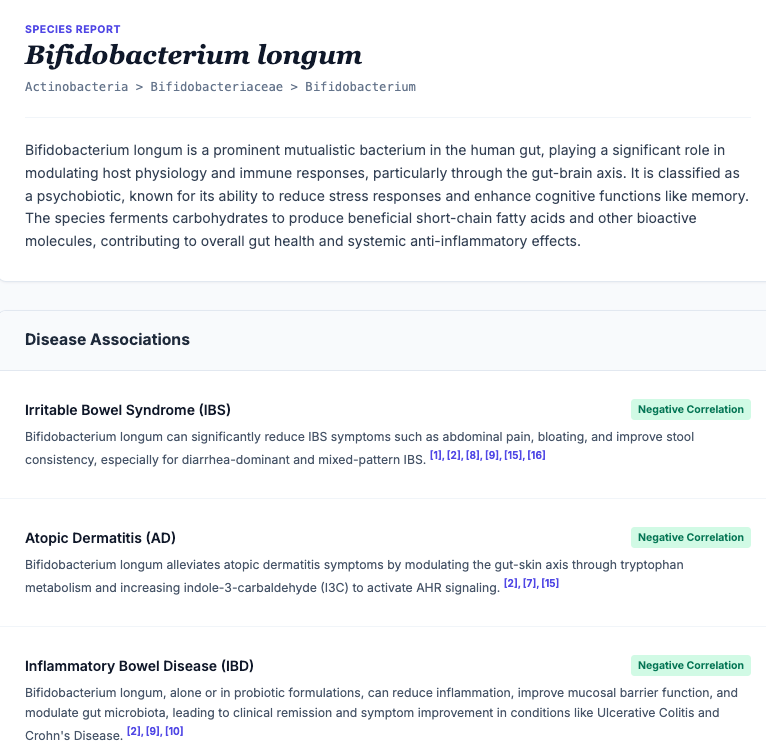Open citation [1] in the IBS entry
The width and height of the screenshot is (766, 749).
[436, 456]
